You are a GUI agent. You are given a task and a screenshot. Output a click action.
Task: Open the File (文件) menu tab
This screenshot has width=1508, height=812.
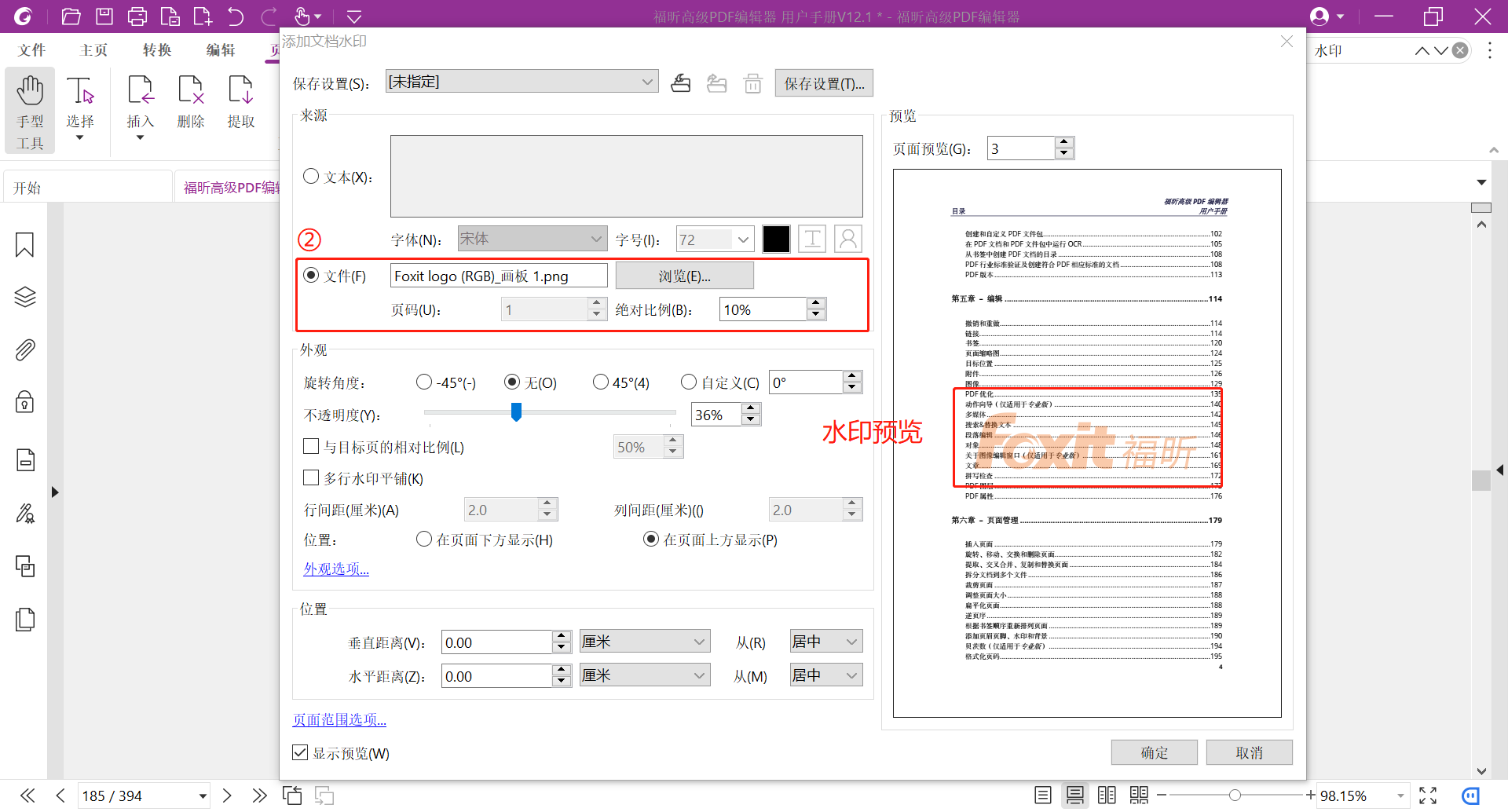tap(32, 50)
